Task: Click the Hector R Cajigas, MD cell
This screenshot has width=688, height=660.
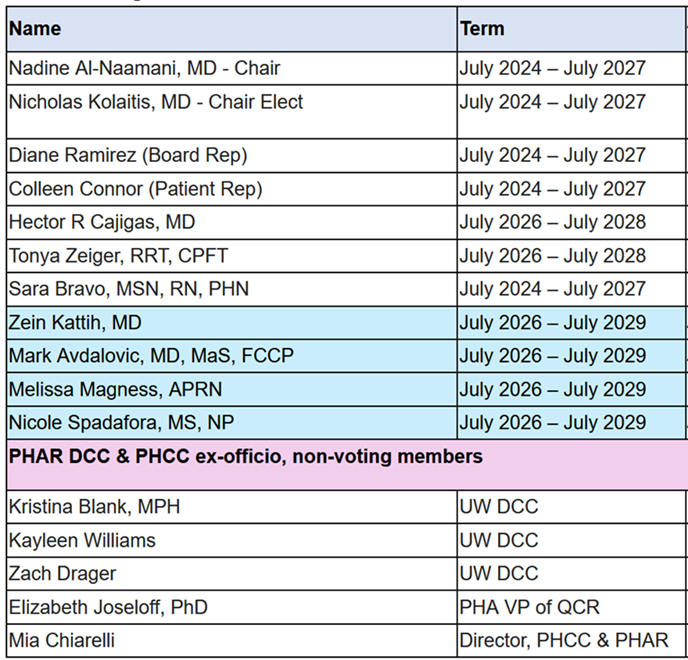Action: (232, 222)
